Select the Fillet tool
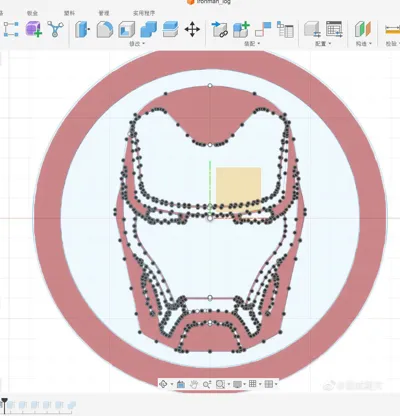 [x=105, y=29]
